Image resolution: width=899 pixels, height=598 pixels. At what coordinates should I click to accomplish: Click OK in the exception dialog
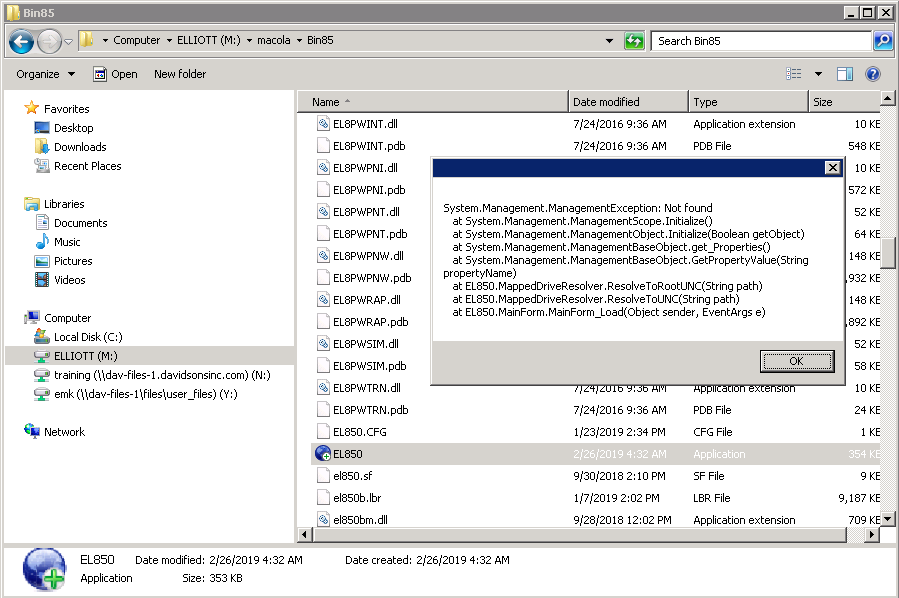[796, 361]
